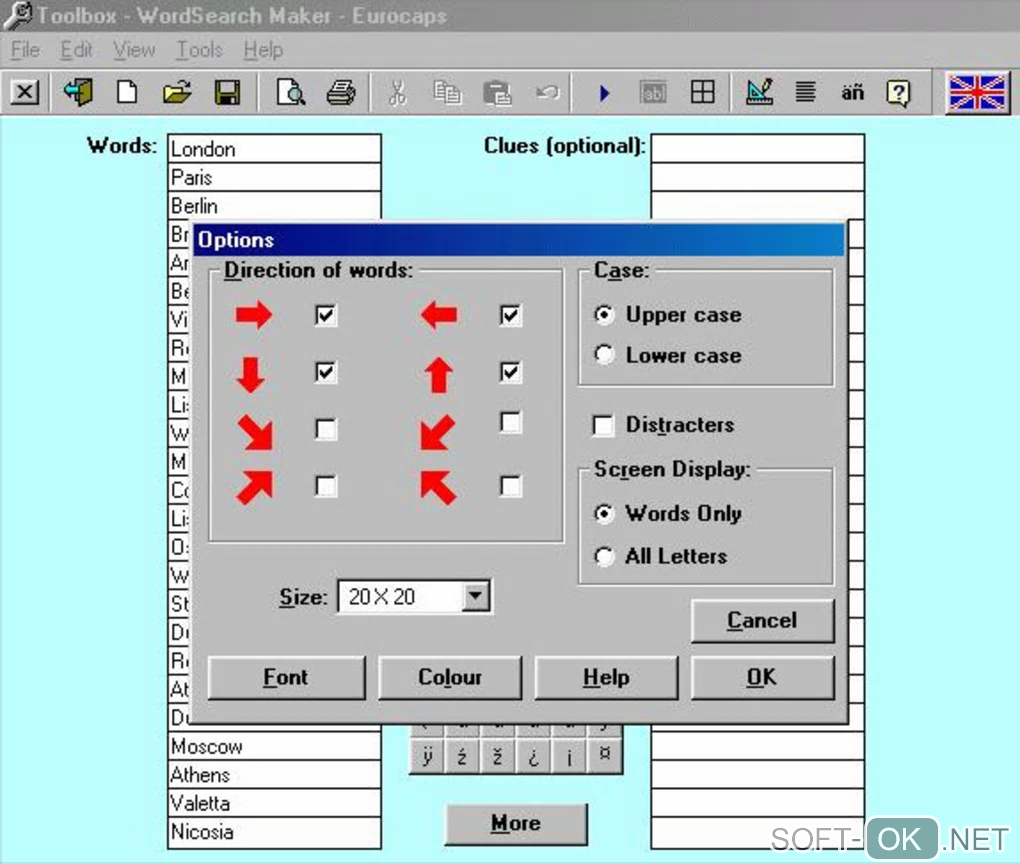Save with the floppy disk icon
This screenshot has height=864, width=1020.
pyautogui.click(x=227, y=92)
